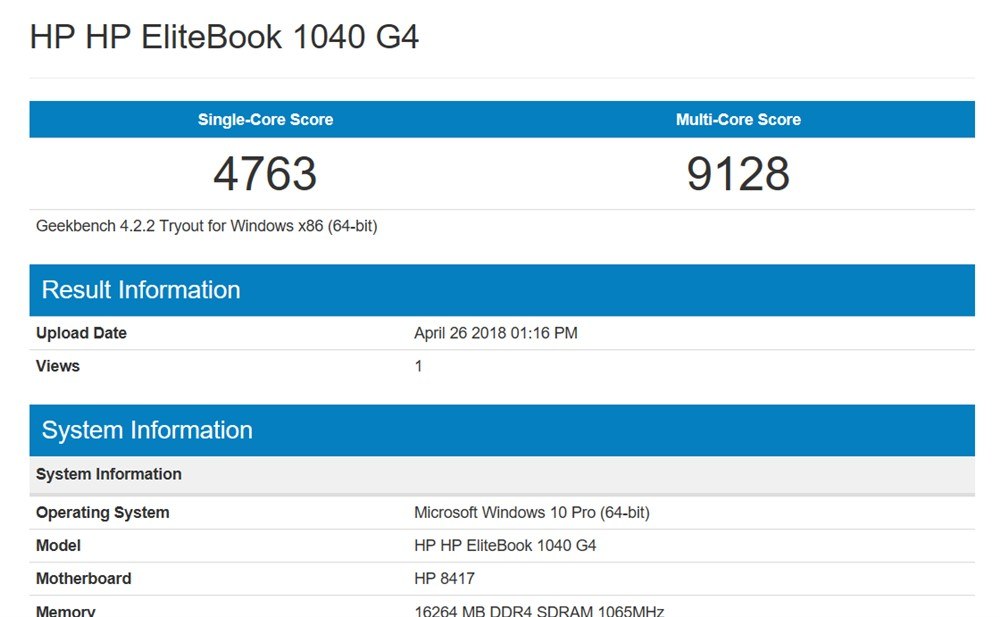Click the page title HP EliteBook 1040 G4
1000x617 pixels.
(224, 37)
